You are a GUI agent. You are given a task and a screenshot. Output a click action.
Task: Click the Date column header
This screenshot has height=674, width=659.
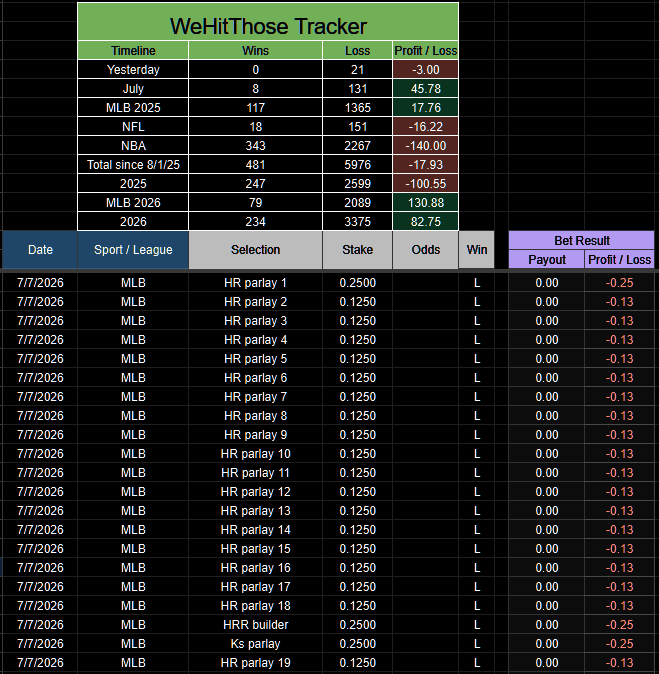(x=40, y=250)
